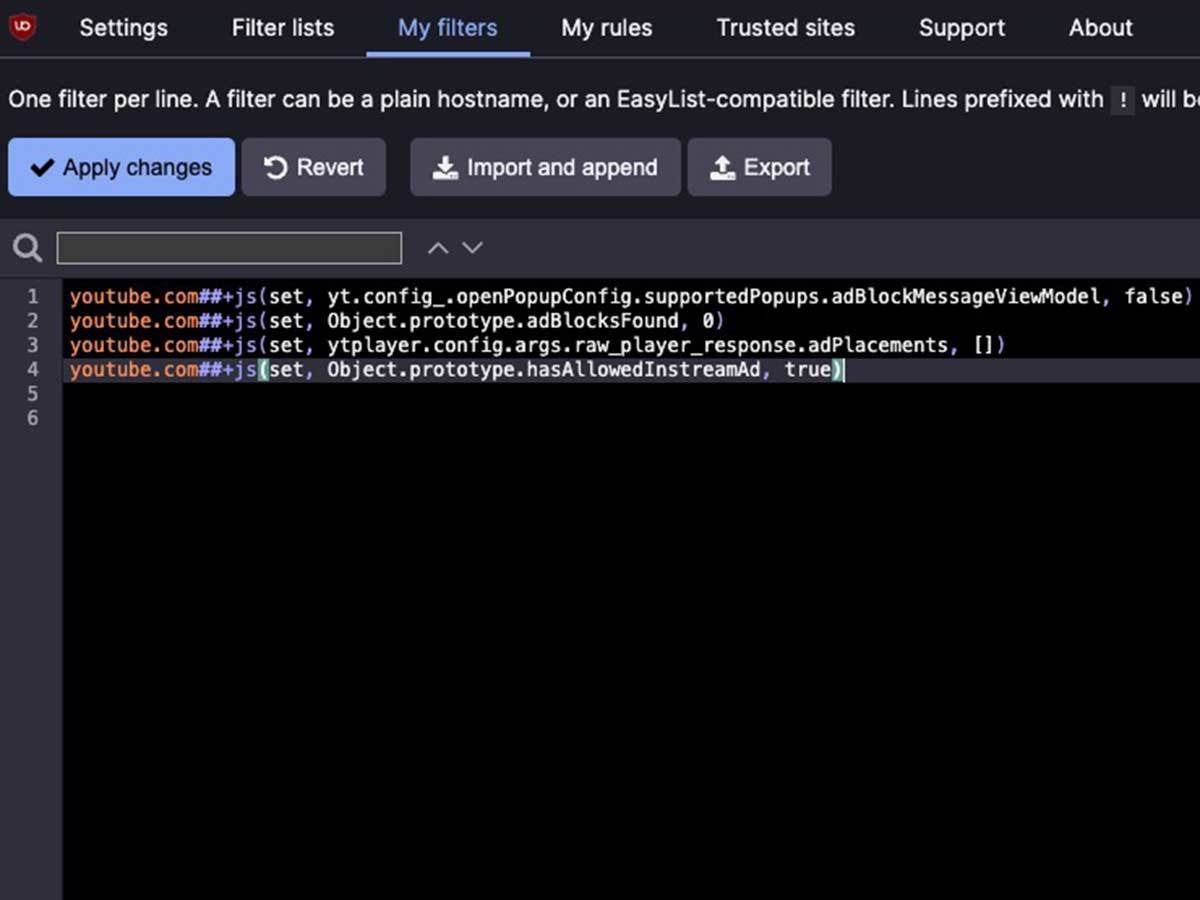Jump to next search match arrow
This screenshot has width=1200, height=900.
pyautogui.click(x=472, y=248)
